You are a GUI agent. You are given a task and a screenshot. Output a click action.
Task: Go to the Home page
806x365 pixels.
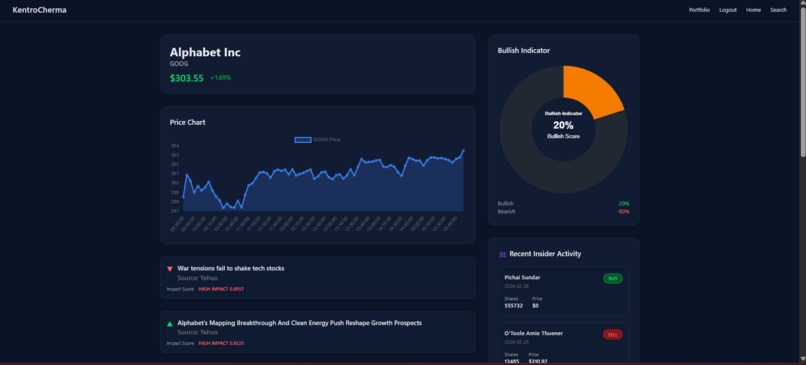tap(754, 10)
